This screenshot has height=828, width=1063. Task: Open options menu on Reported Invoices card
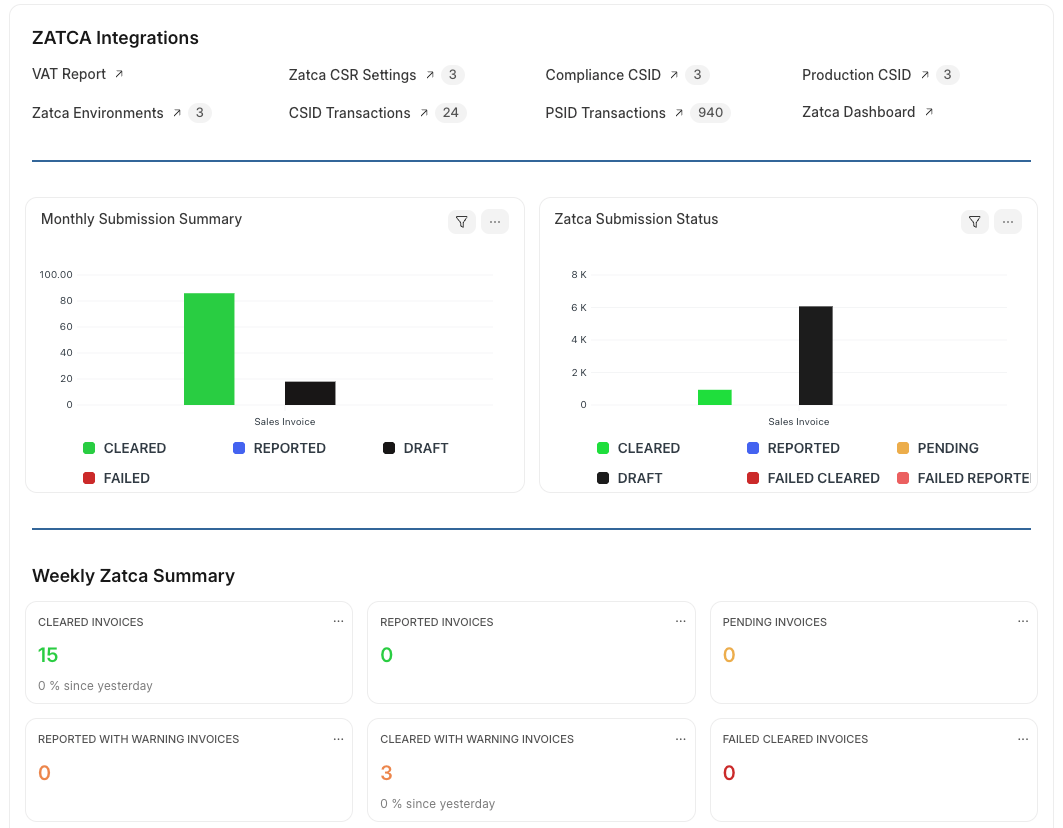click(681, 620)
